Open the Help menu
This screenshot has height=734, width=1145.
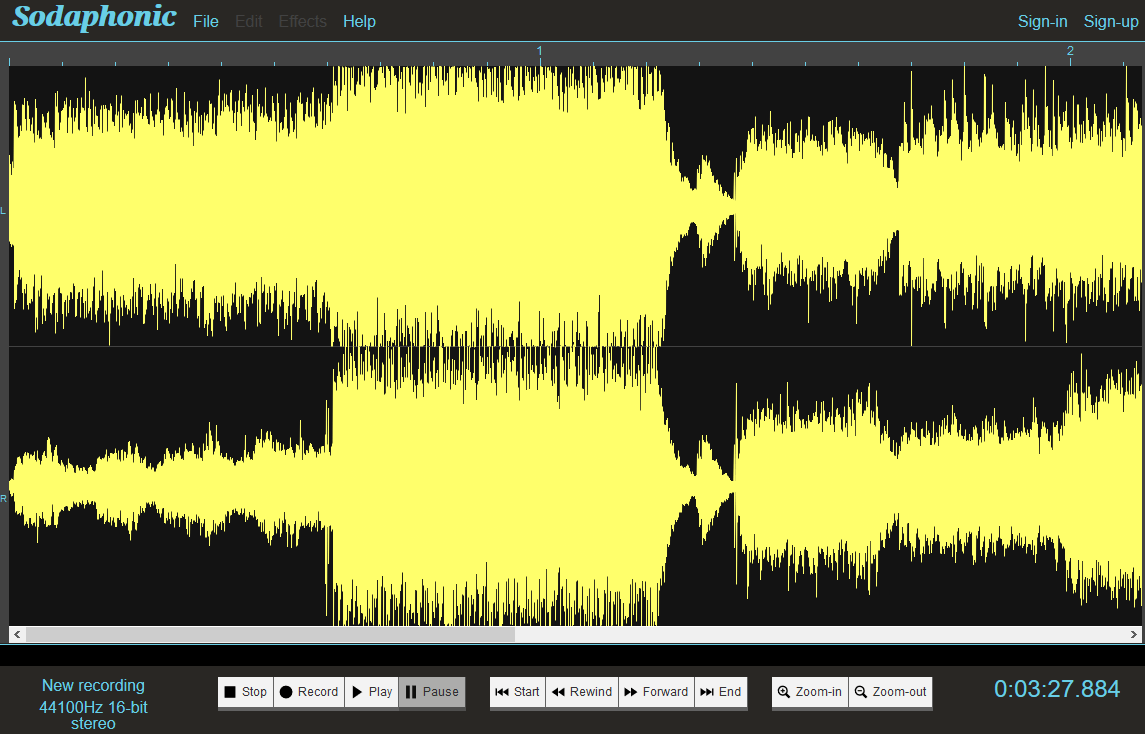pos(359,22)
